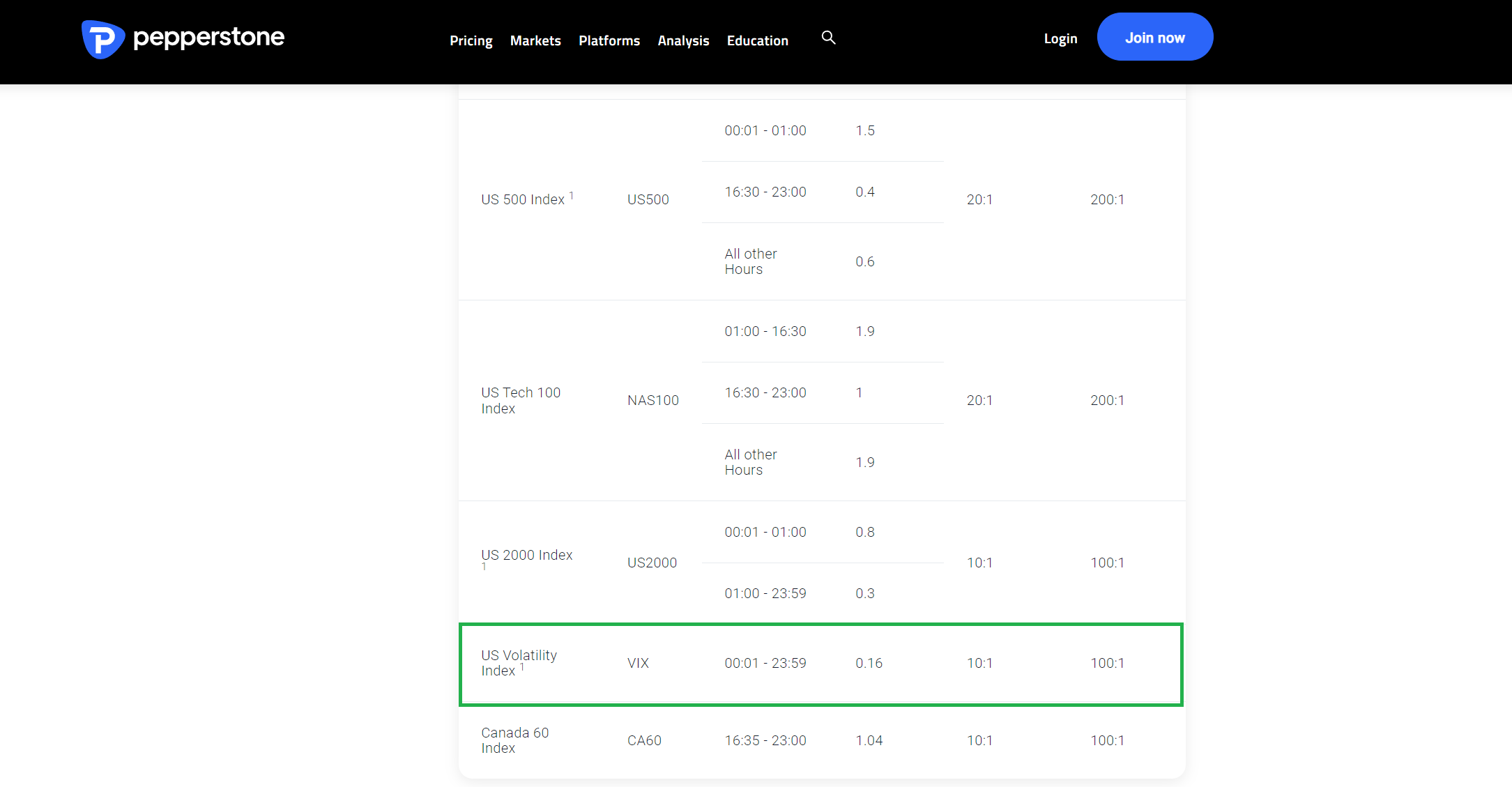
Task: Click the US2000 symbol text
Action: [652, 563]
